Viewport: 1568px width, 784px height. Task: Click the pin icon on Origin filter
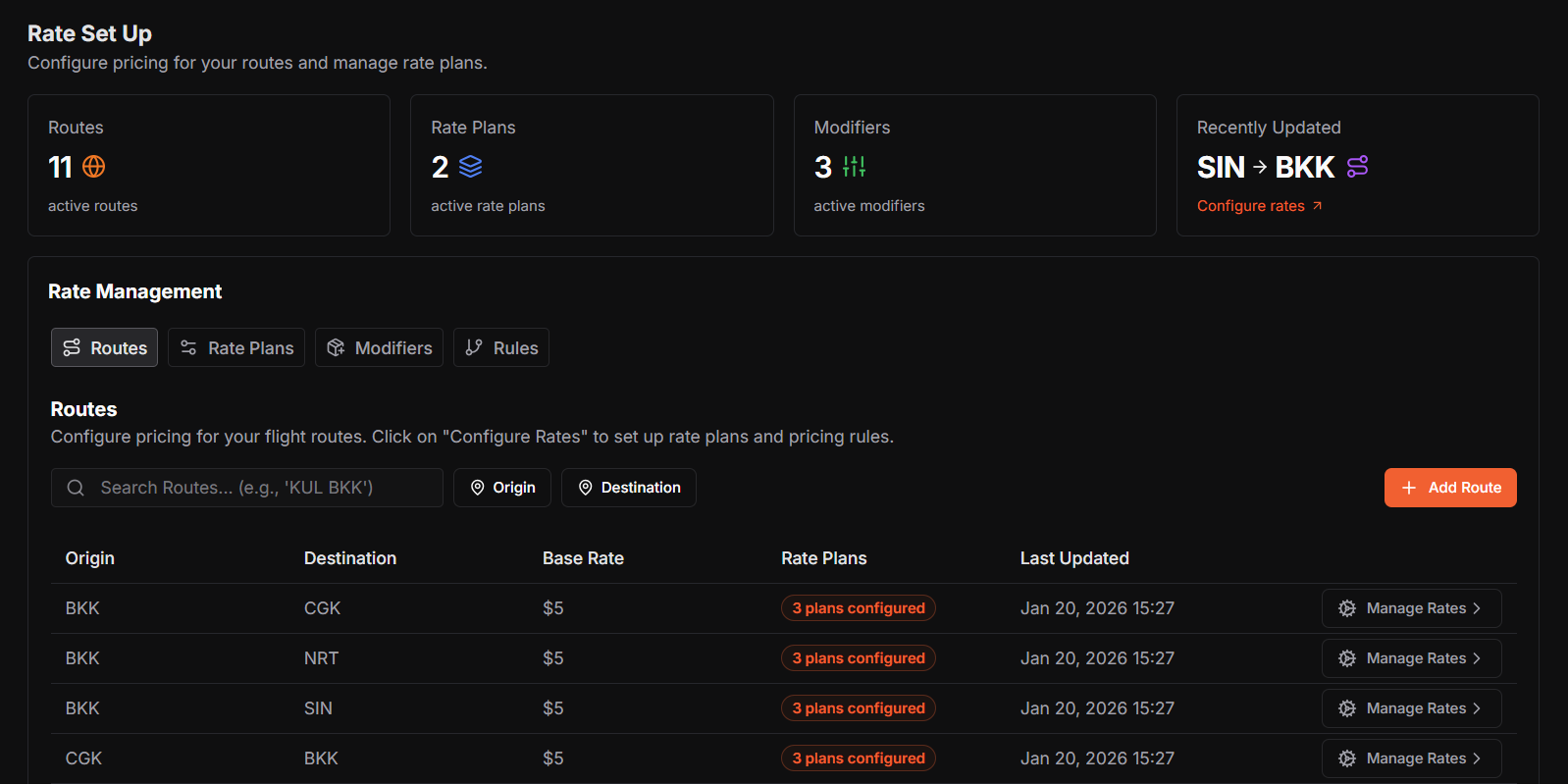[478, 488]
